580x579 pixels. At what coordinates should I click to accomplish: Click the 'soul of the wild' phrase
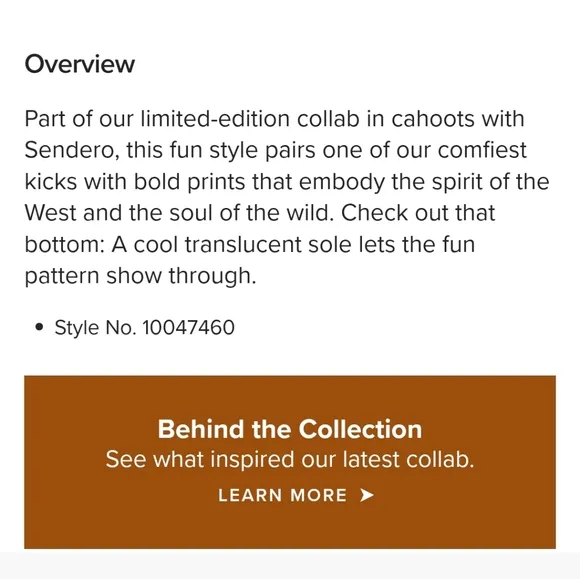[252, 213]
